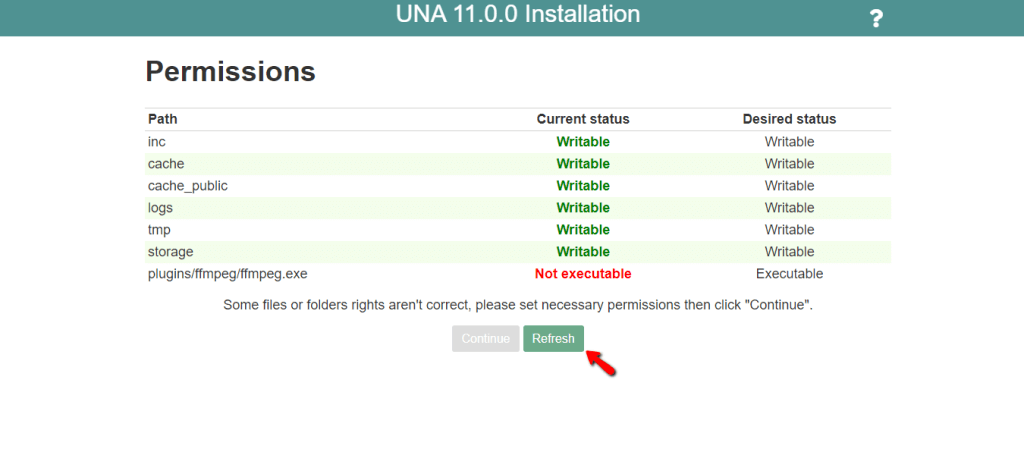
Task: Click the 'Executable' desired status cell
Action: [790, 274]
